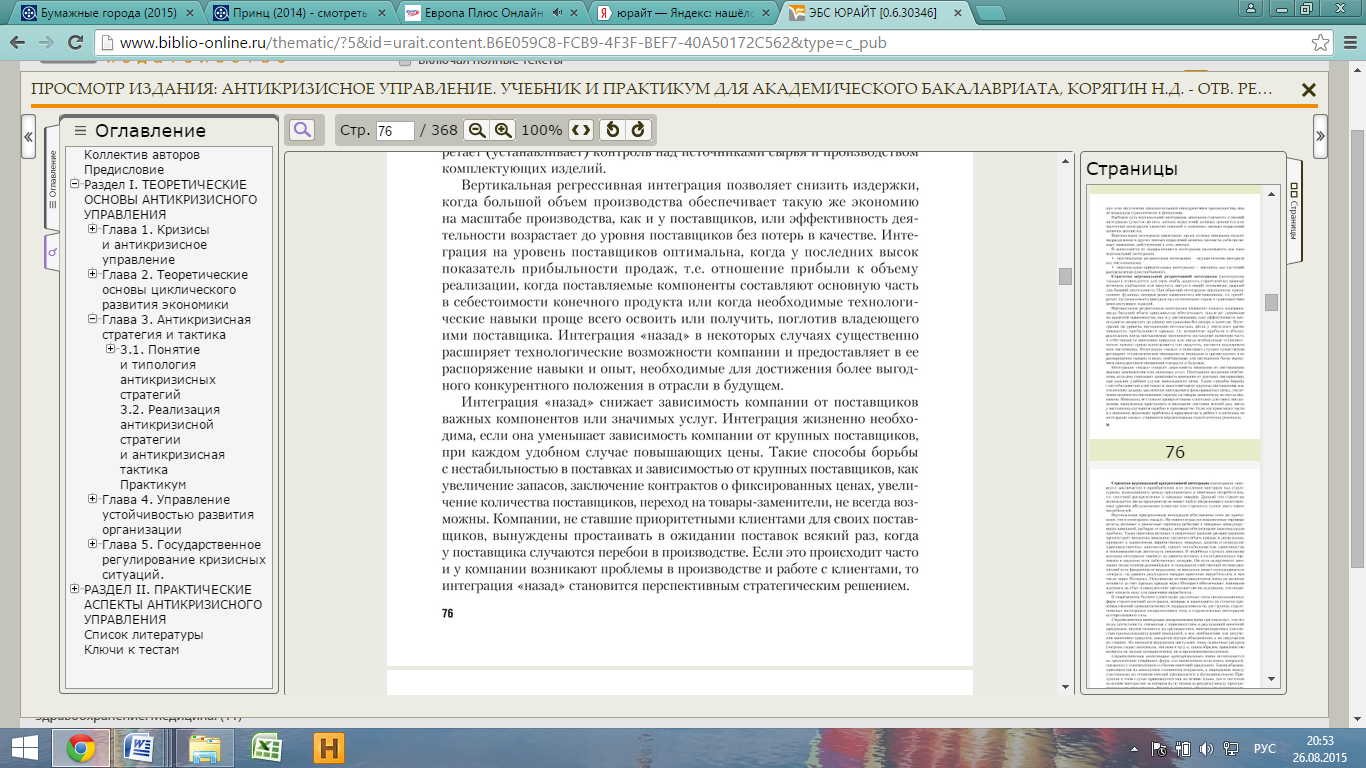Viewport: 1366px width, 768px height.
Task: Open Коллектив авторов in contents
Action: (142, 155)
